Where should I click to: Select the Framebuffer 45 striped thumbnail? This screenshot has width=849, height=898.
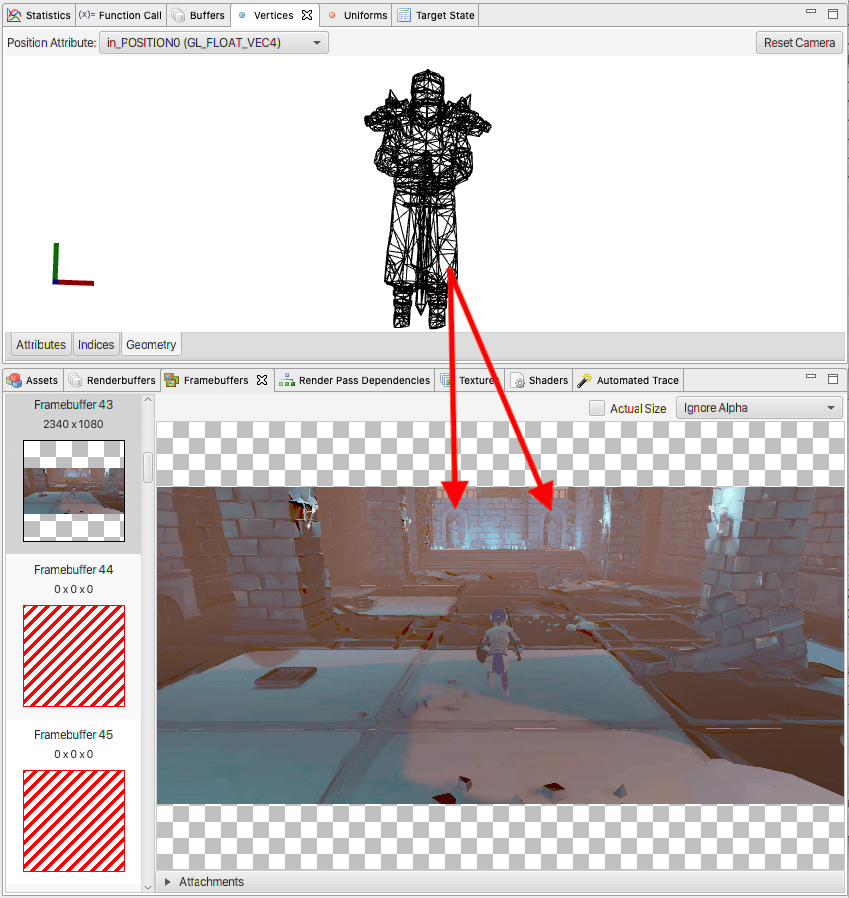[x=74, y=821]
